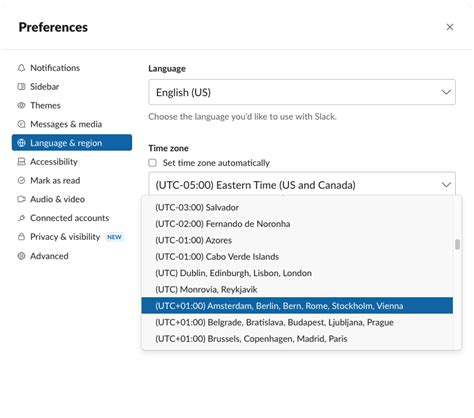Screen dimensions: 474x418
Task: Click the Accessibility icon
Action: click(21, 162)
